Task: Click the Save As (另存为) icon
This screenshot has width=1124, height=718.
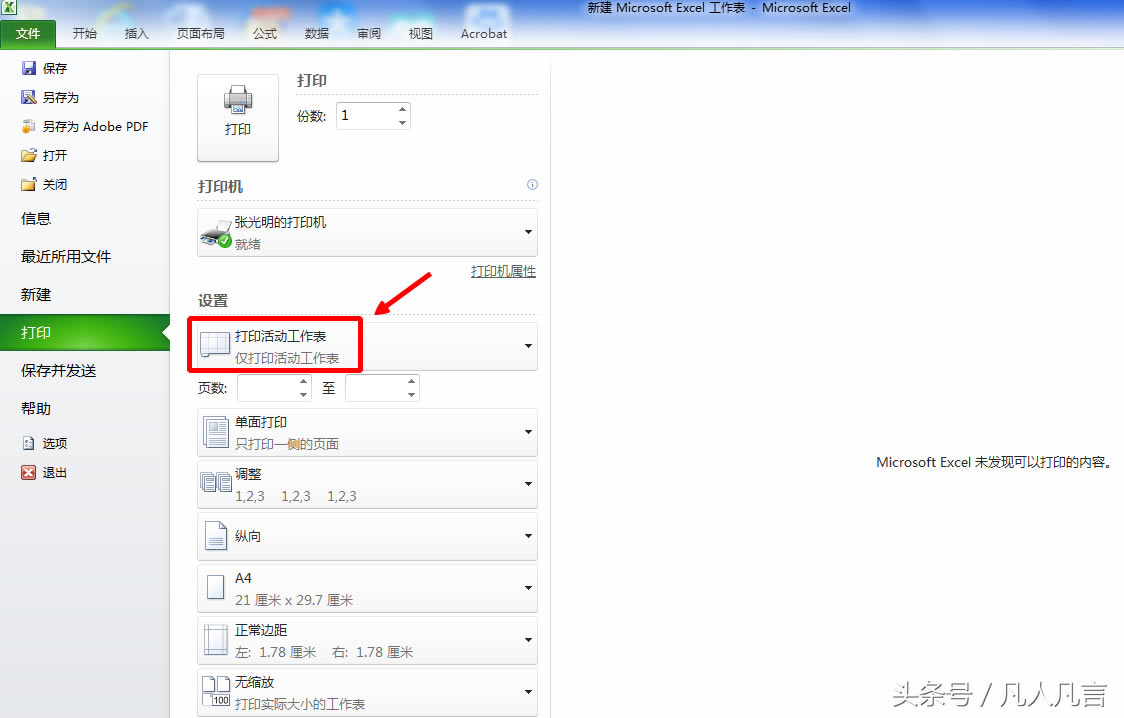Action: pyautogui.click(x=29, y=97)
